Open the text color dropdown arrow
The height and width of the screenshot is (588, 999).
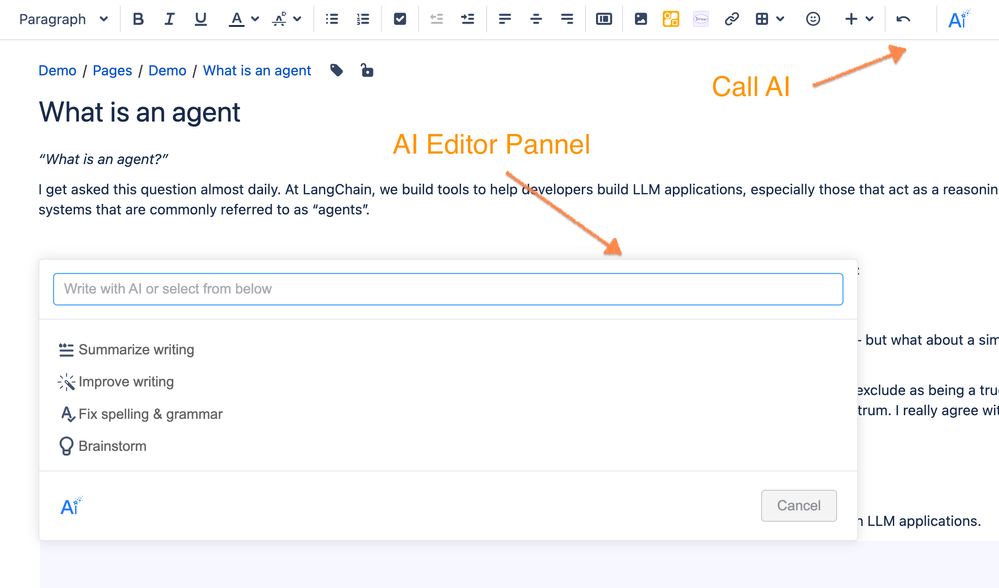(255, 19)
